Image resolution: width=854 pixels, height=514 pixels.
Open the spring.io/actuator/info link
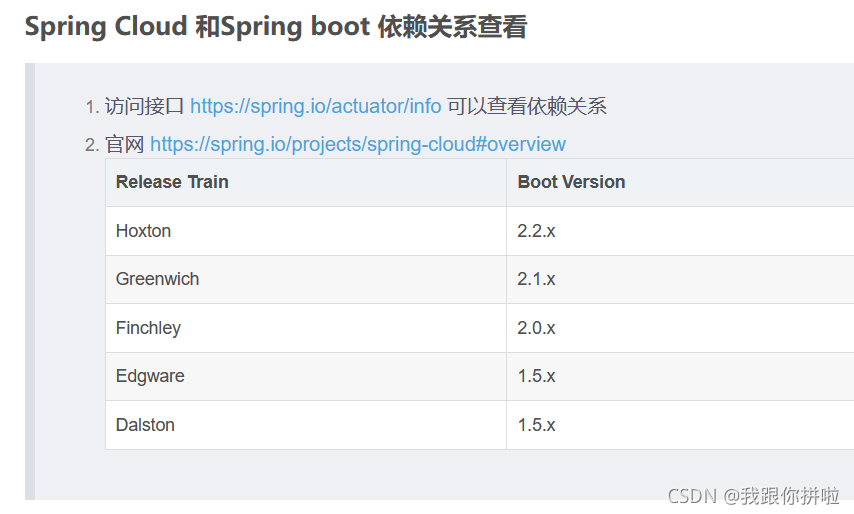tap(315, 106)
